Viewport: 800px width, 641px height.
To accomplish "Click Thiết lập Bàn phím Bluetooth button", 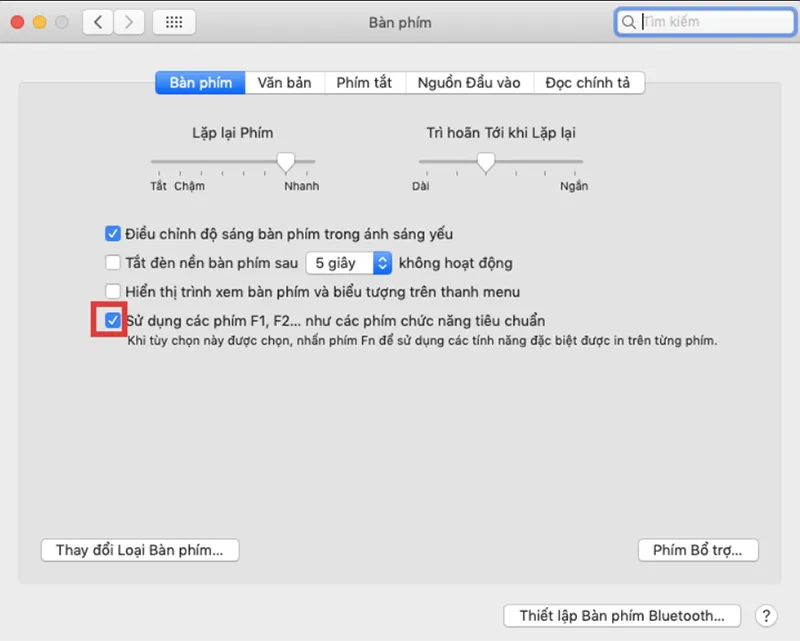I will coord(622,615).
